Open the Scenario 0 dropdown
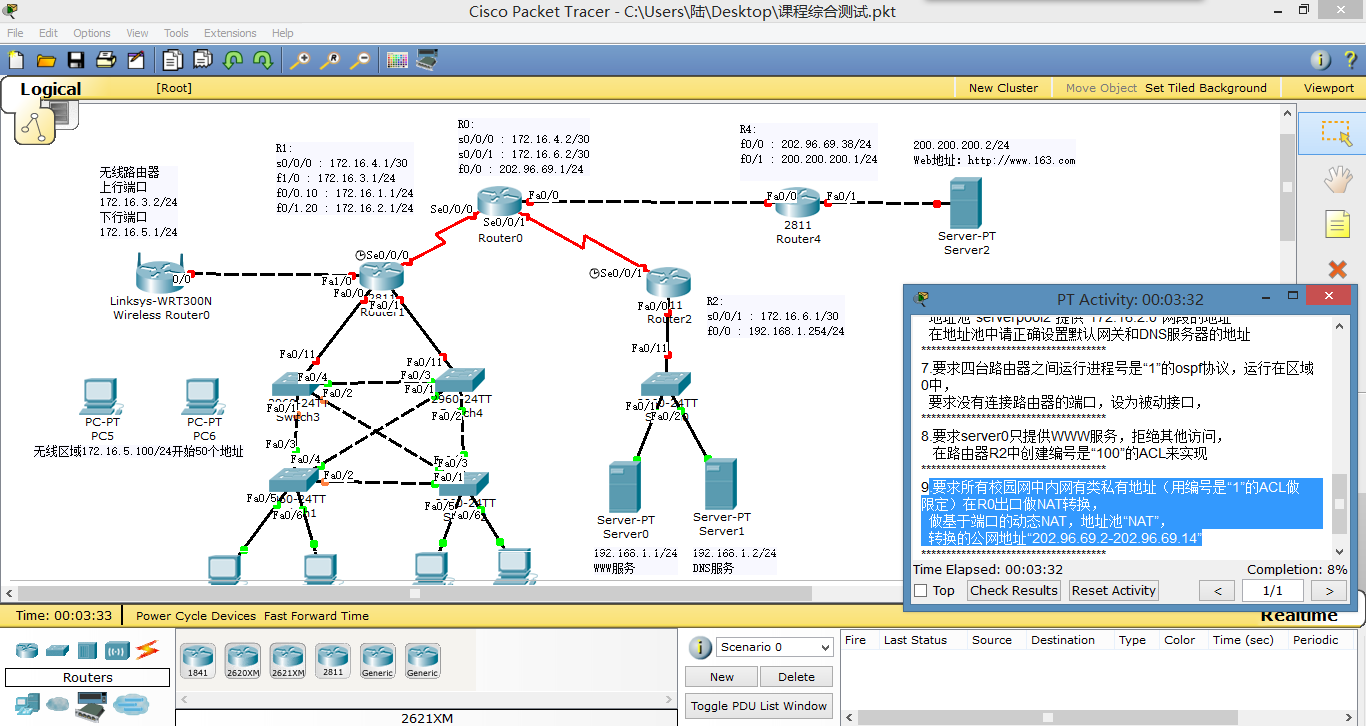 click(775, 647)
